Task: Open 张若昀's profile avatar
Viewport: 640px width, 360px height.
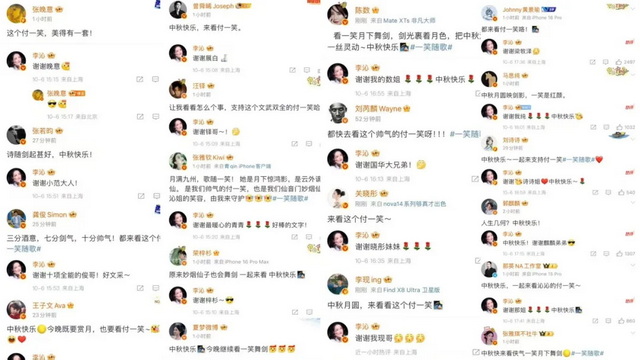Action: coord(16,135)
